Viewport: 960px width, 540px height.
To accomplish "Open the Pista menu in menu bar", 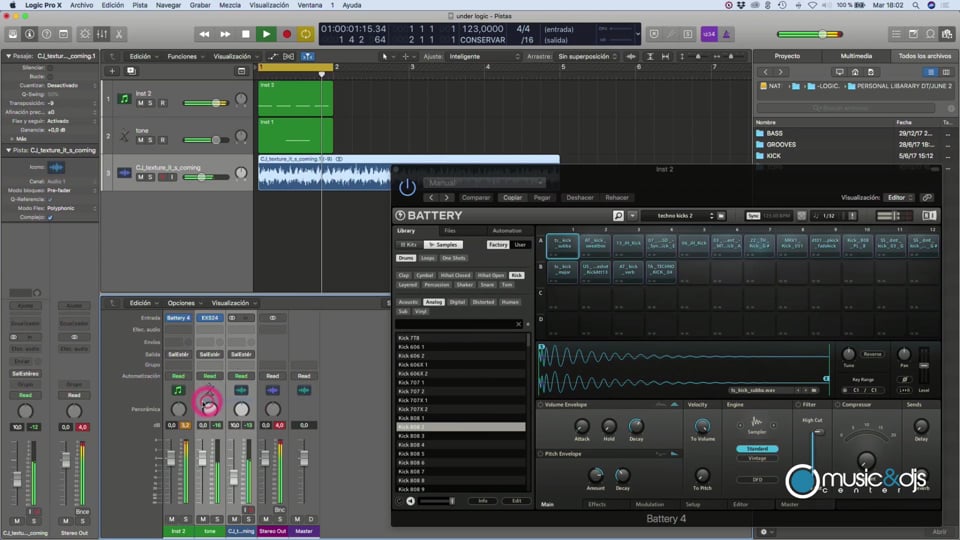I will (x=140, y=5).
